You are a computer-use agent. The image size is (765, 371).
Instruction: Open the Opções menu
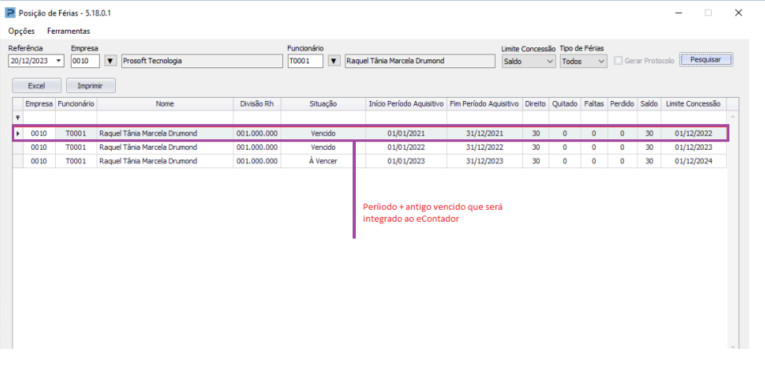(21, 31)
